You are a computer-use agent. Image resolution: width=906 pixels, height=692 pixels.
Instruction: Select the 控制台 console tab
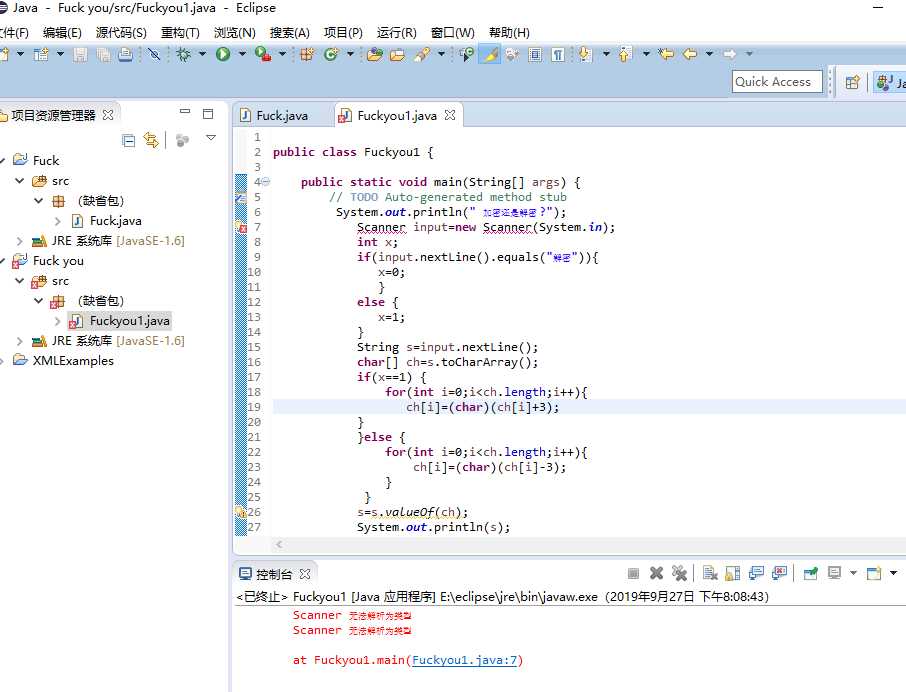(x=274, y=574)
